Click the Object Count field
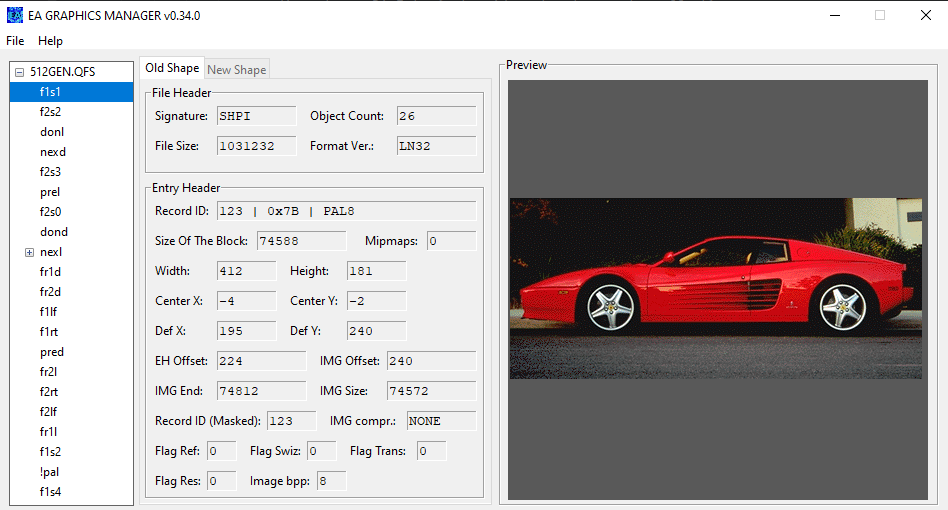This screenshot has width=948, height=510. [x=436, y=116]
